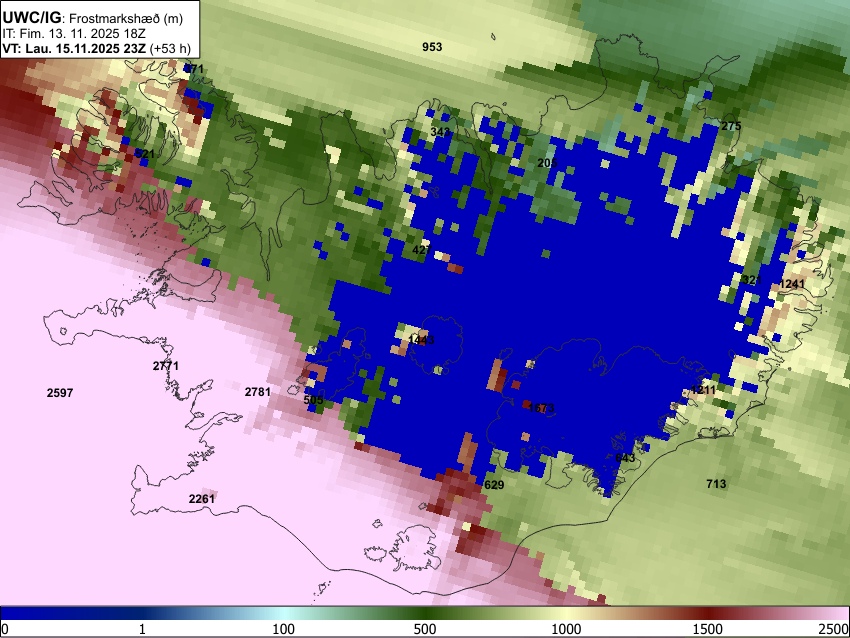Click the map value 275
The width and height of the screenshot is (850, 638).
click(x=731, y=126)
